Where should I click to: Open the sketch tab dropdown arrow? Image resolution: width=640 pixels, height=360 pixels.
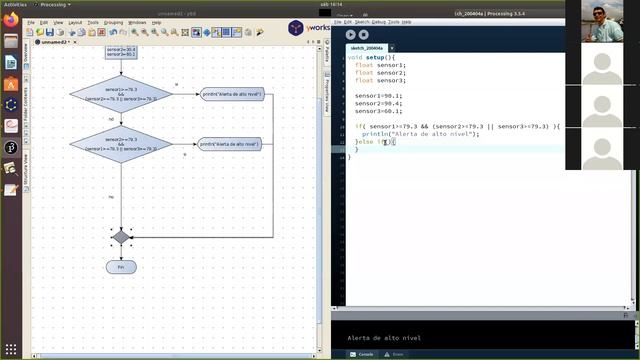click(391, 48)
